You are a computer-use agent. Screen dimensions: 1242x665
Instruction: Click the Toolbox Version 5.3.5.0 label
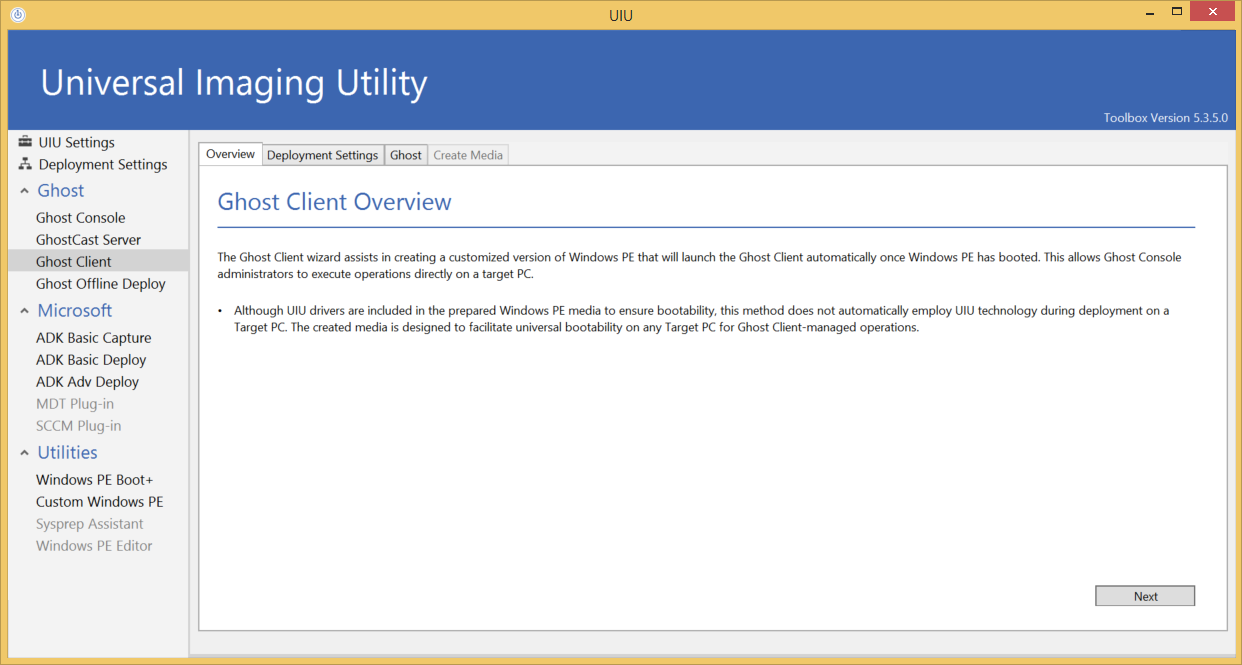point(1166,118)
